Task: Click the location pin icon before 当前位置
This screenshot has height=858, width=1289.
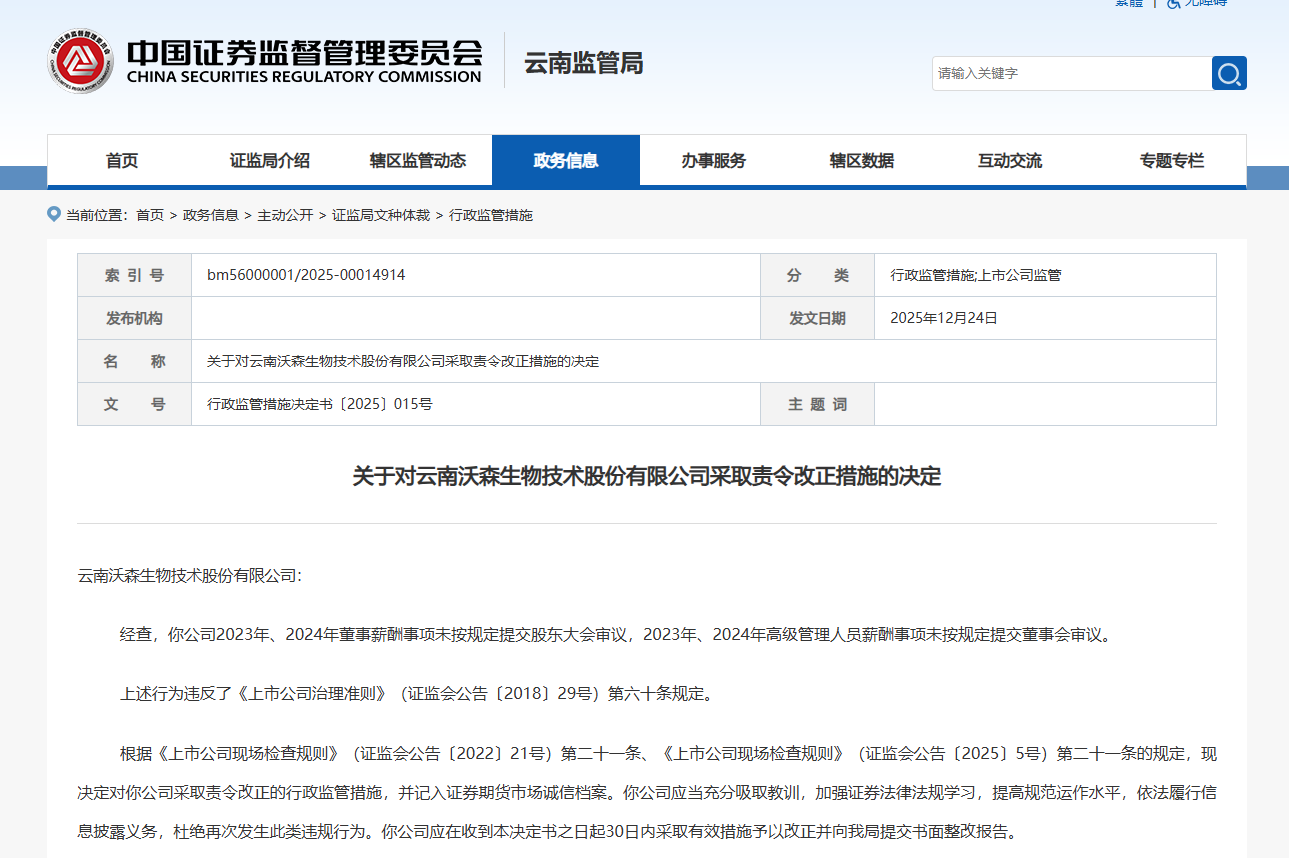Action: pyautogui.click(x=54, y=214)
